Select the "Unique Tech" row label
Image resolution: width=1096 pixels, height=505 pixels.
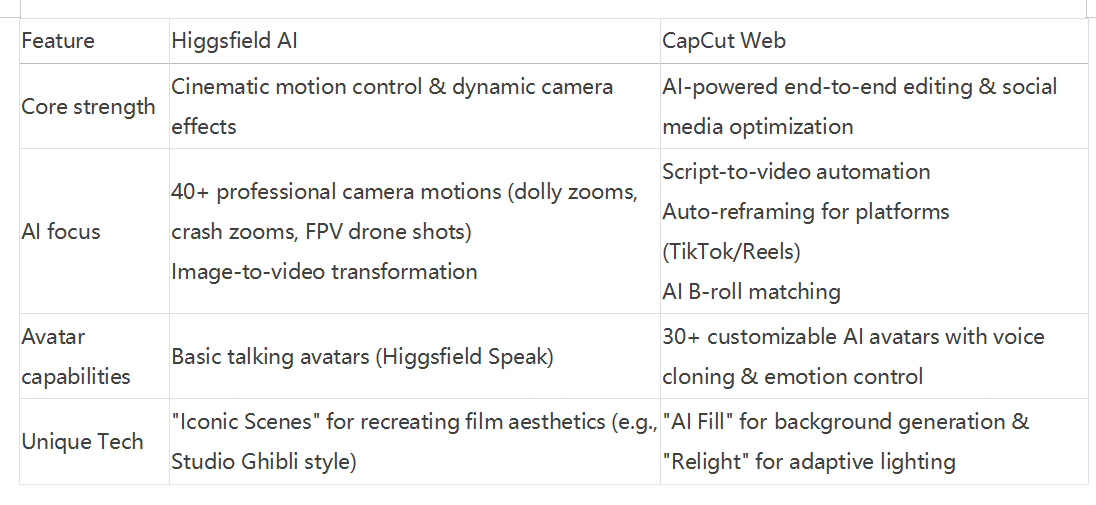point(82,442)
